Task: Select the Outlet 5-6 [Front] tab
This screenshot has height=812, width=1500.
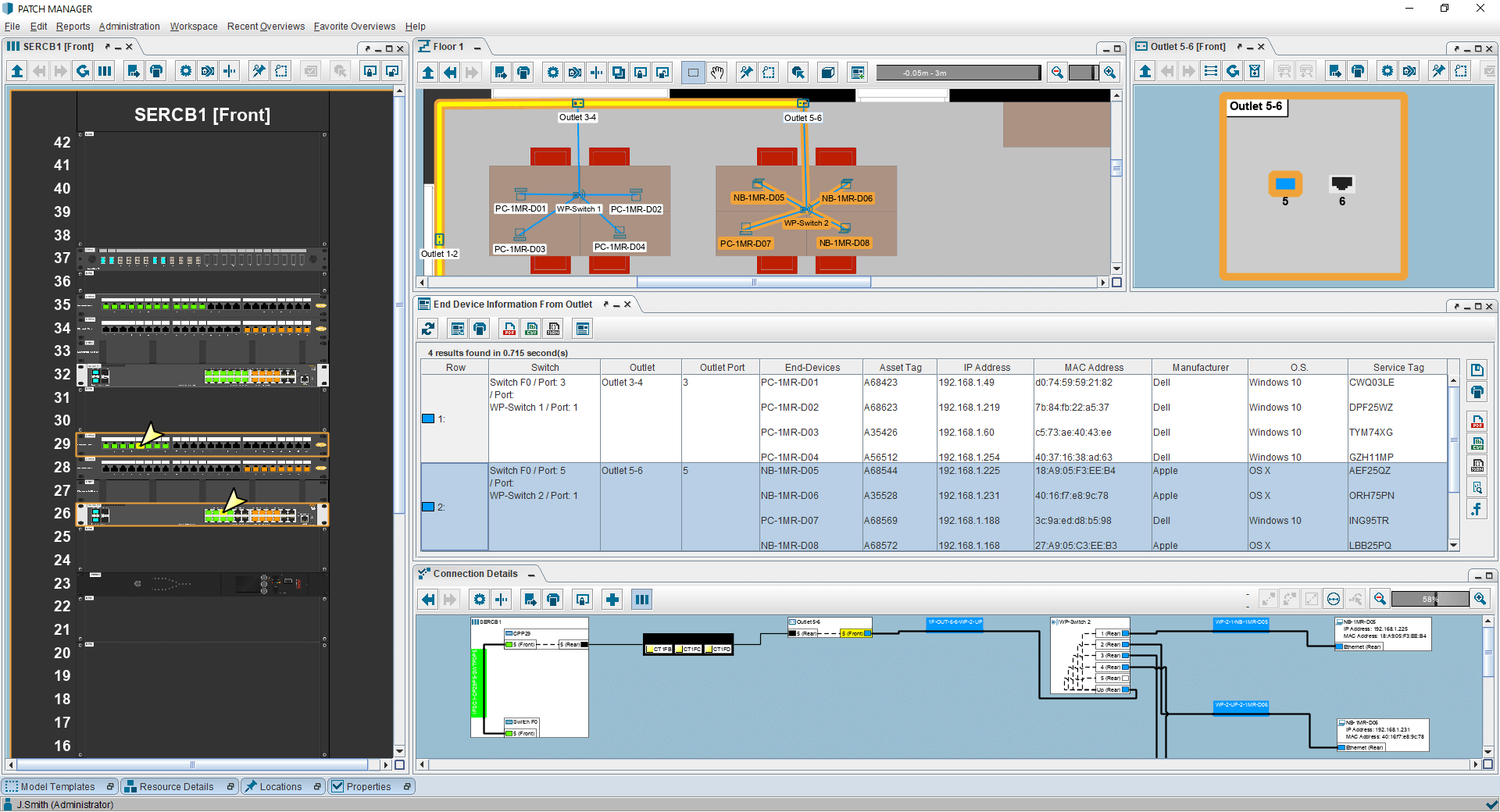Action: (1187, 47)
